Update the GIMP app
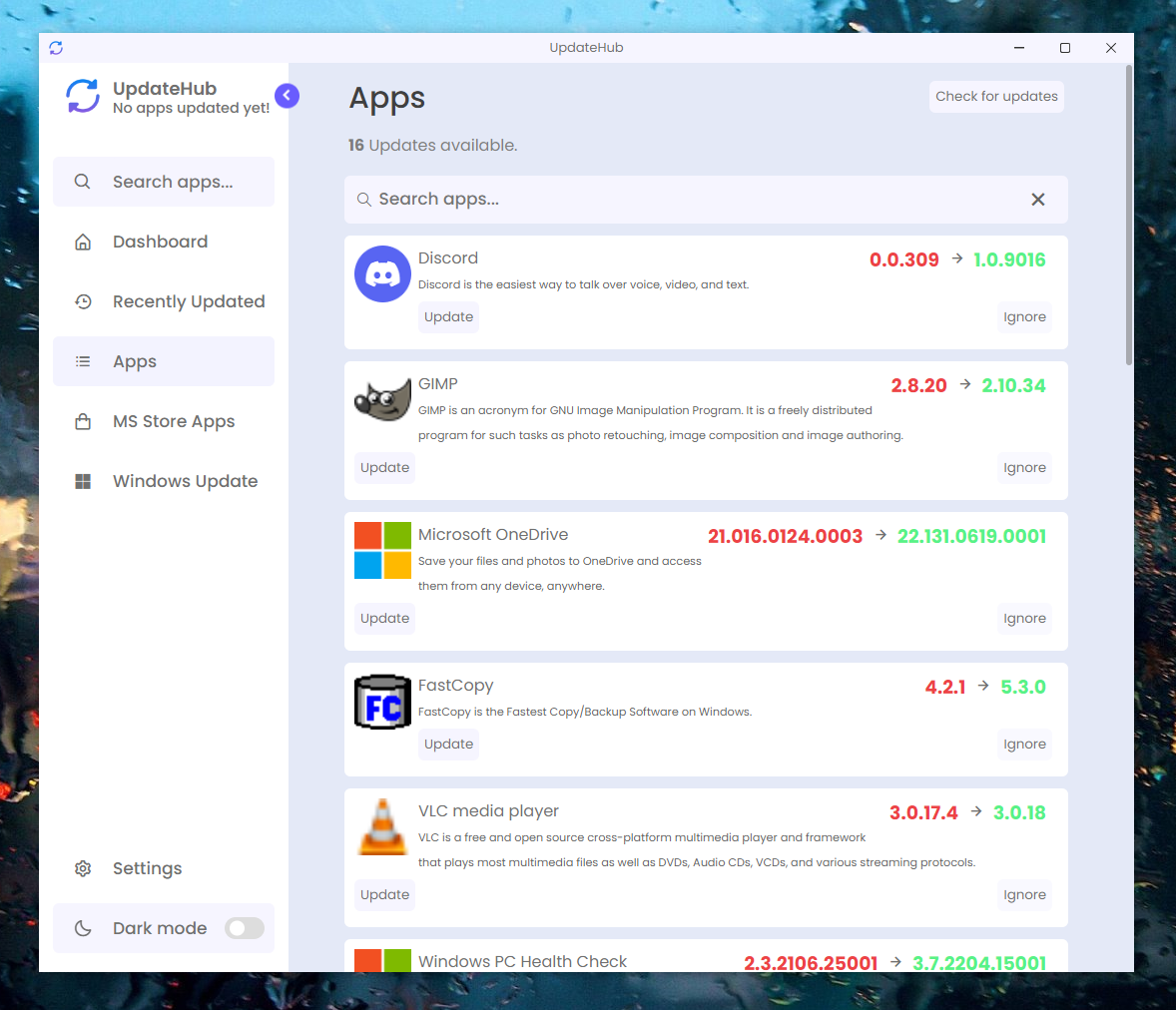This screenshot has height=1010, width=1176. pyautogui.click(x=384, y=468)
